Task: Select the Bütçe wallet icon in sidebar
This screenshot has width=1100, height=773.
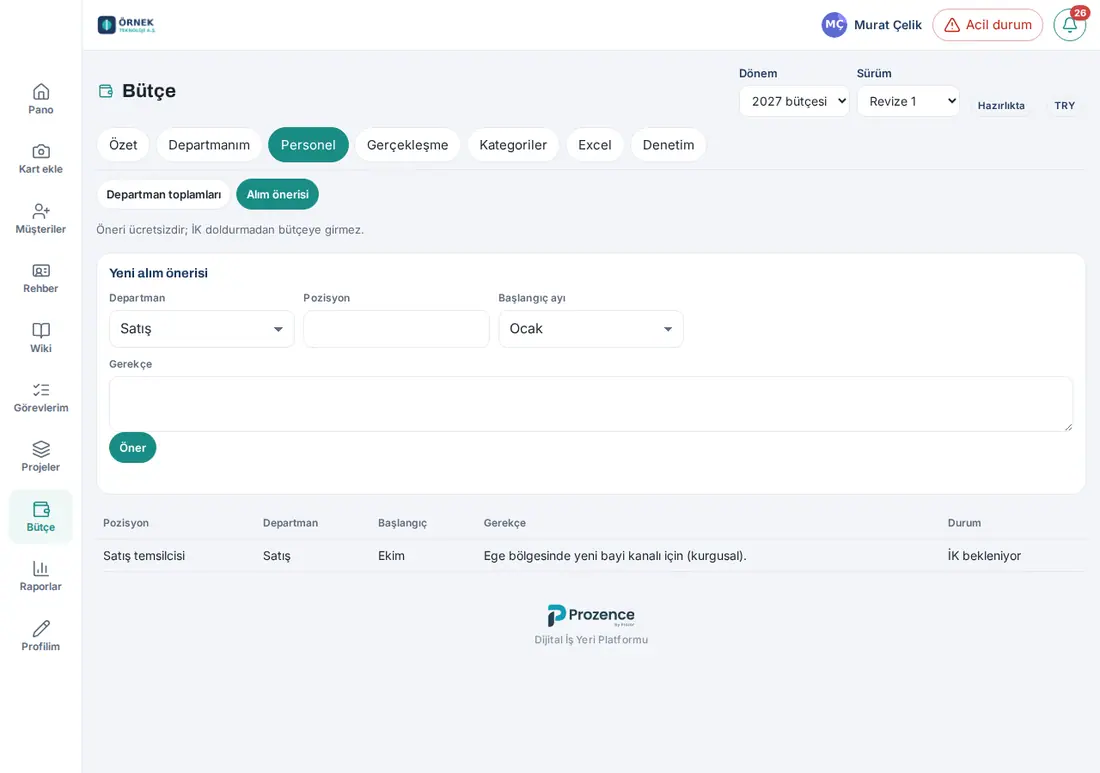Action: tap(41, 509)
